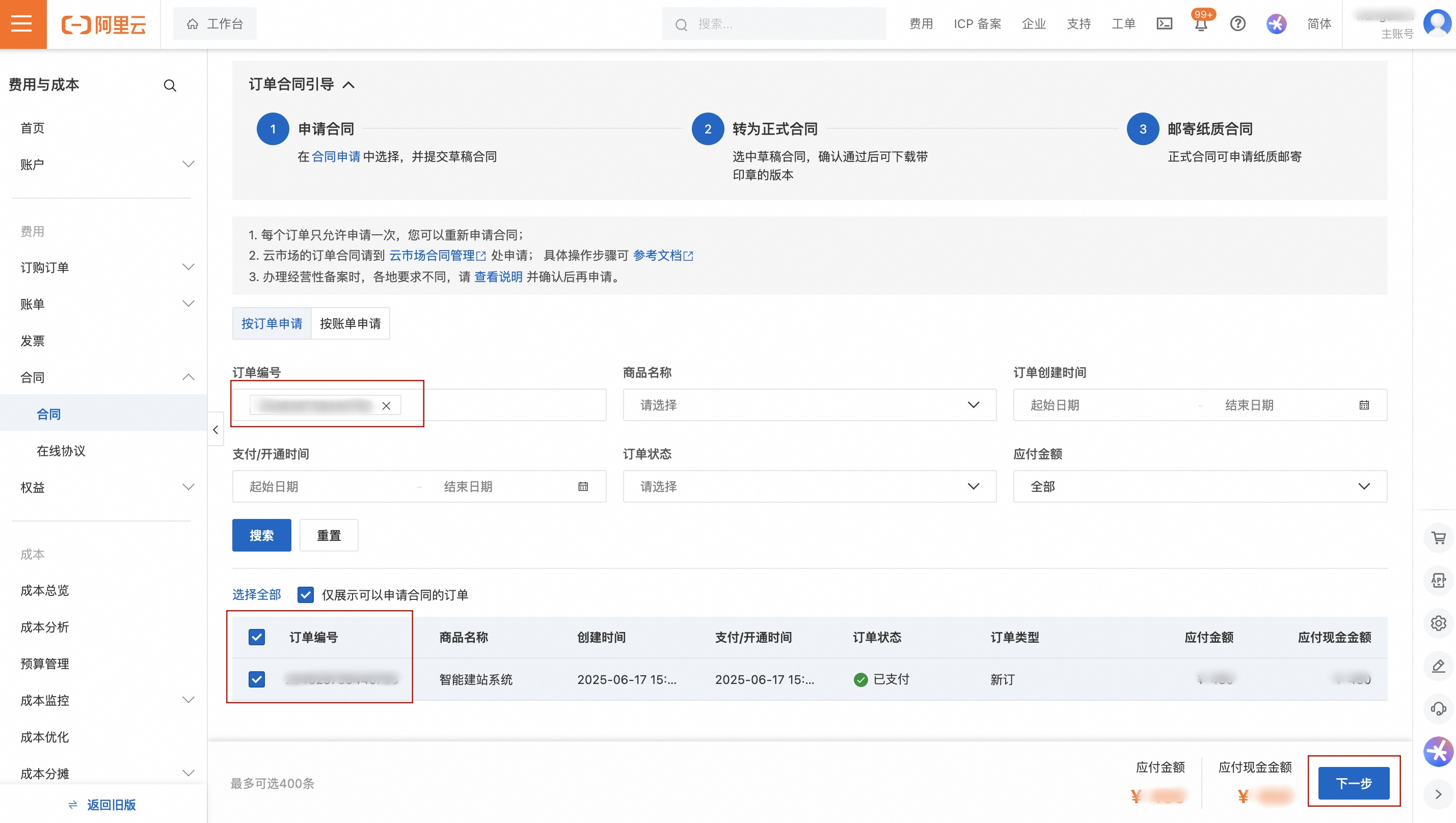
Task: Open the 订单状态 dropdown
Action: pos(809,487)
